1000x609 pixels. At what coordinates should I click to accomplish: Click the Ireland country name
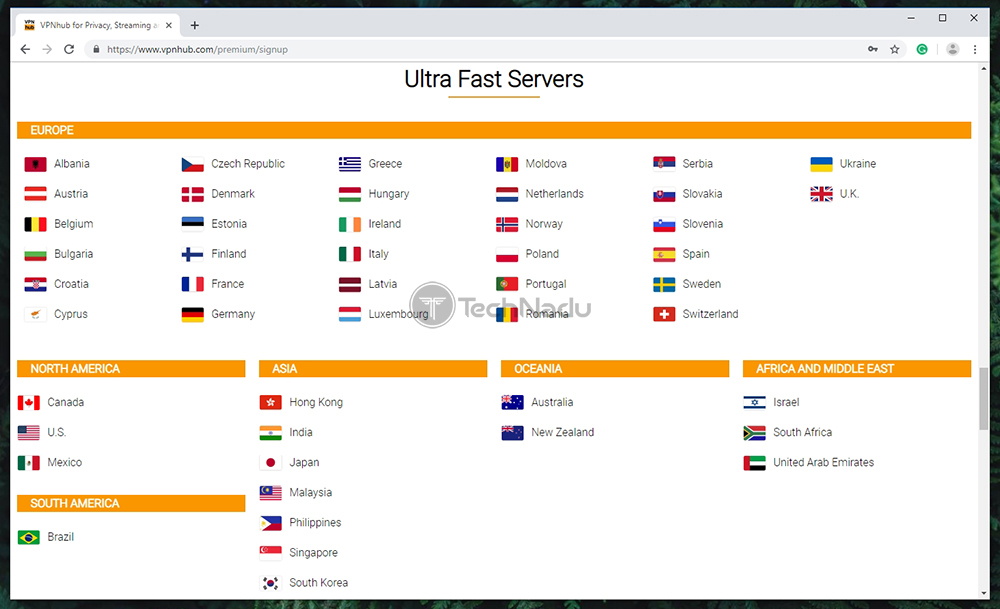click(385, 224)
